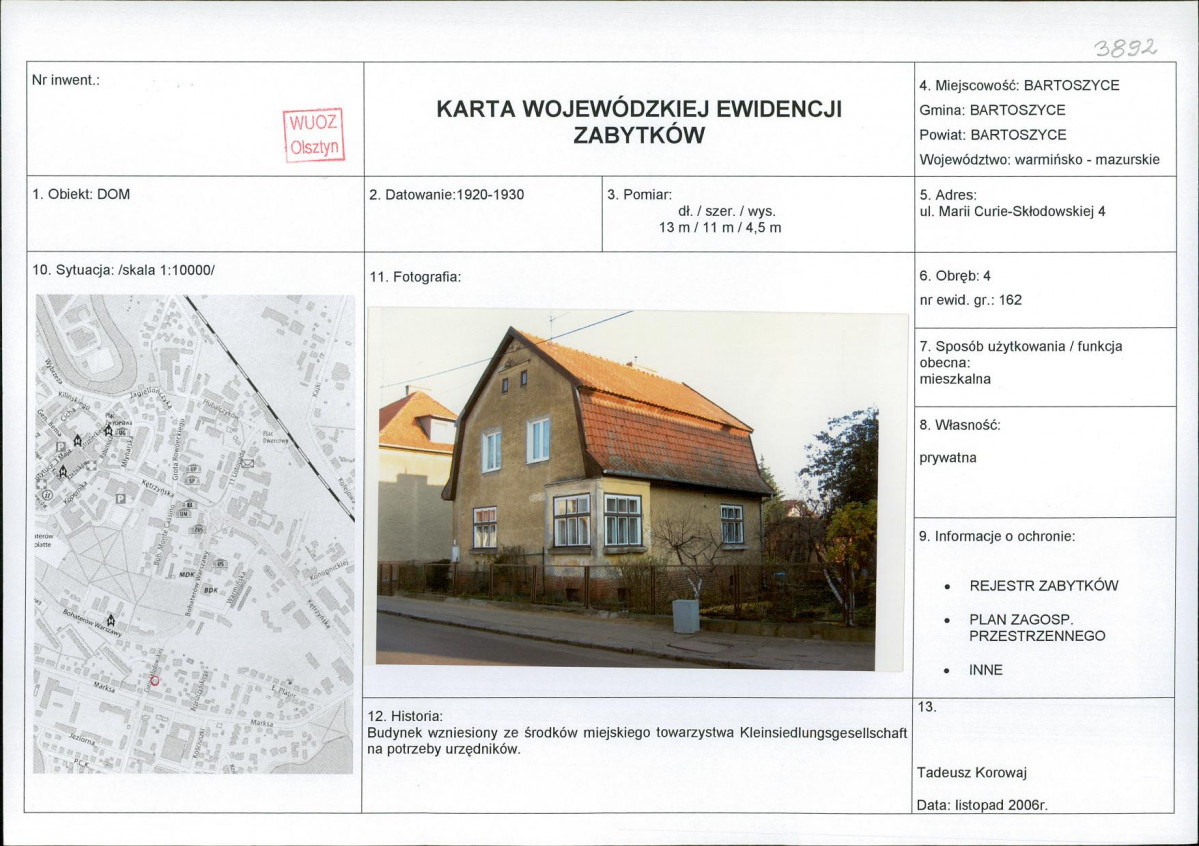The image size is (1199, 846).
Task: Click the value 'mieszkalna'
Action: coord(955,379)
